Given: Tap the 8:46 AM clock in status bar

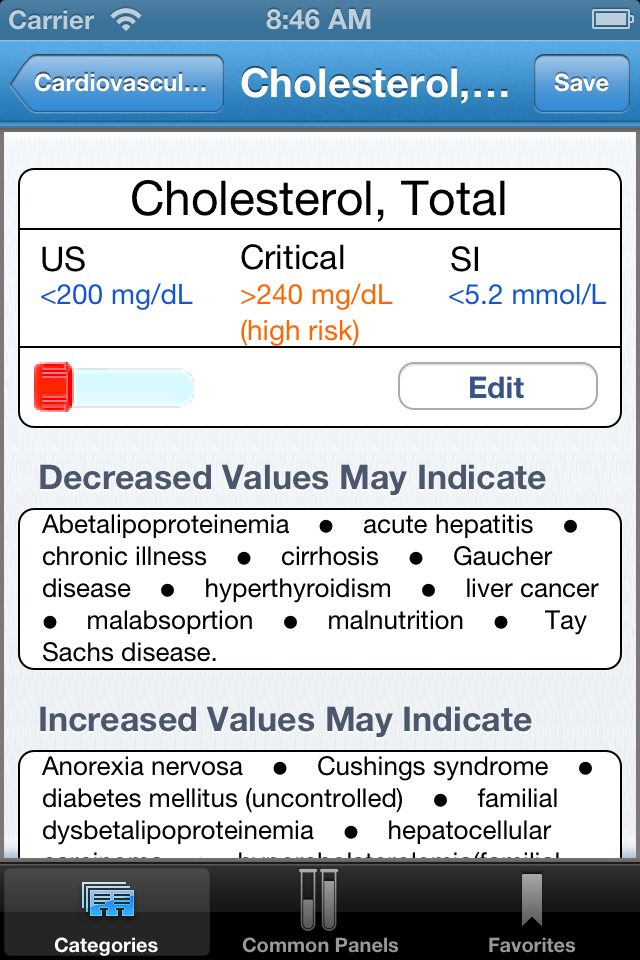Looking at the screenshot, I should coord(318,20).
